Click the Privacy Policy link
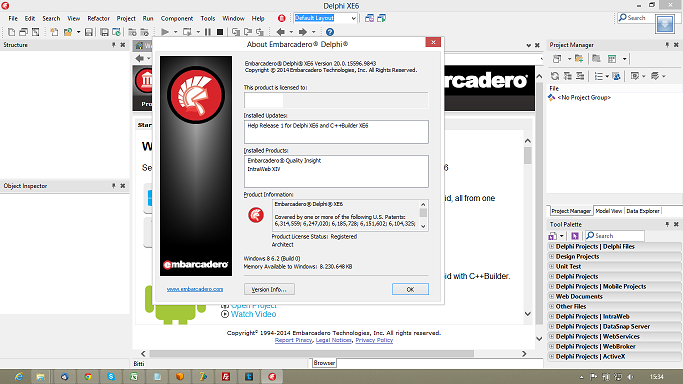This screenshot has width=683, height=384. (x=374, y=340)
